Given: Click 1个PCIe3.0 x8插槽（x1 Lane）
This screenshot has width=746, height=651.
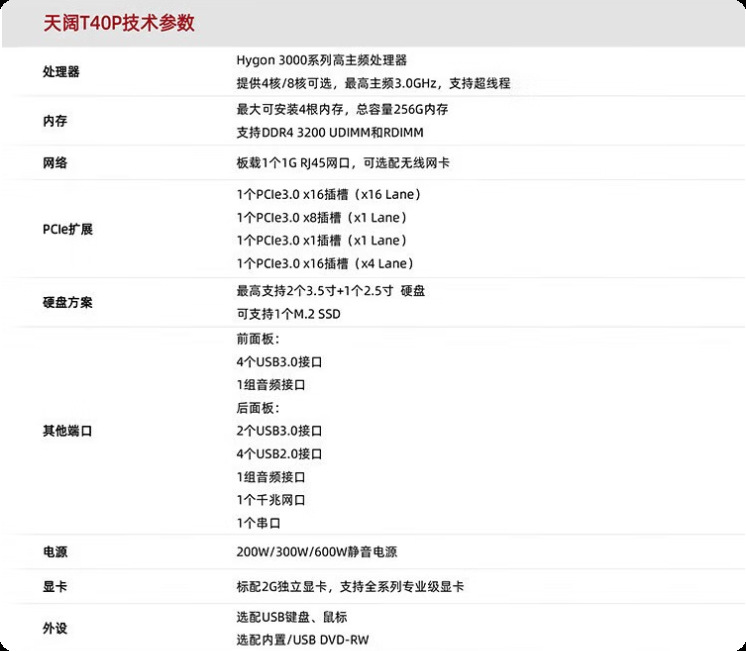Looking at the screenshot, I should (322, 217).
